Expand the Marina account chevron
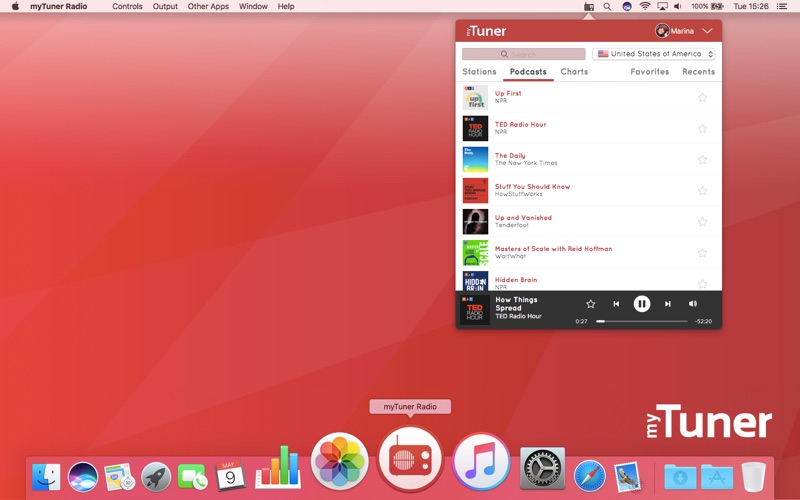The image size is (800, 500). [707, 31]
